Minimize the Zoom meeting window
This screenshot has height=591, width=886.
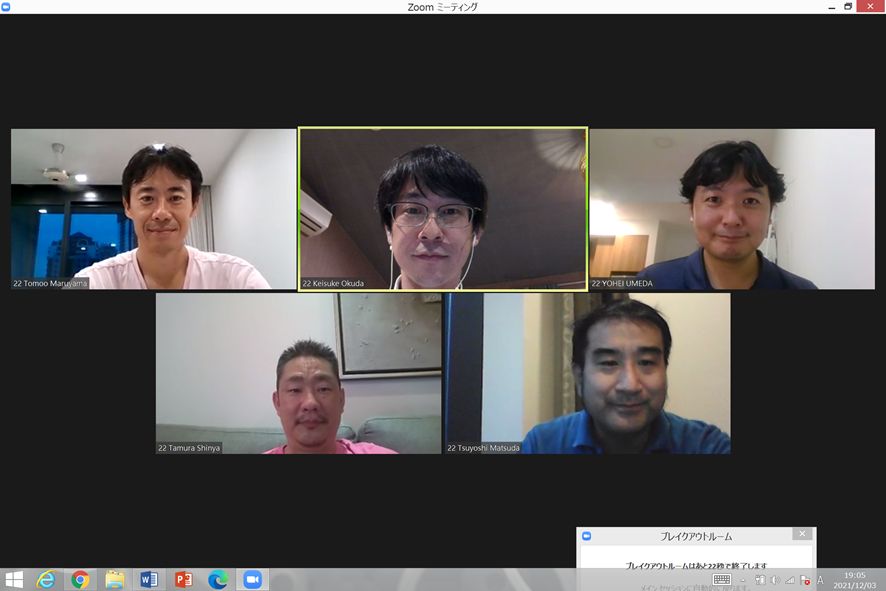coord(832,7)
